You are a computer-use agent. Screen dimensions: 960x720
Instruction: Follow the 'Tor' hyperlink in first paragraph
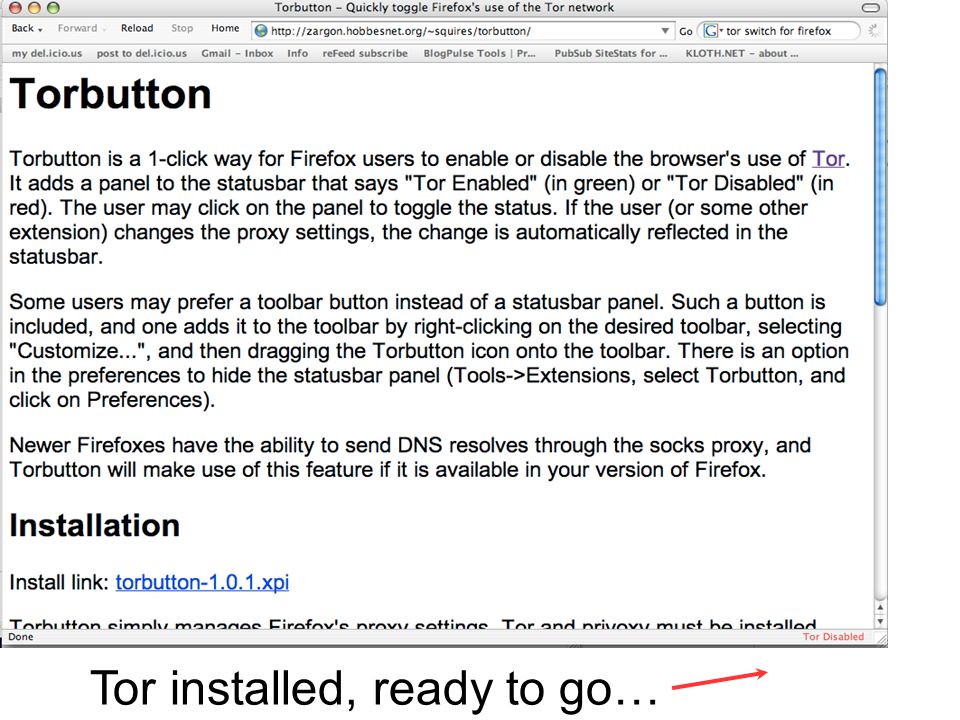828,159
